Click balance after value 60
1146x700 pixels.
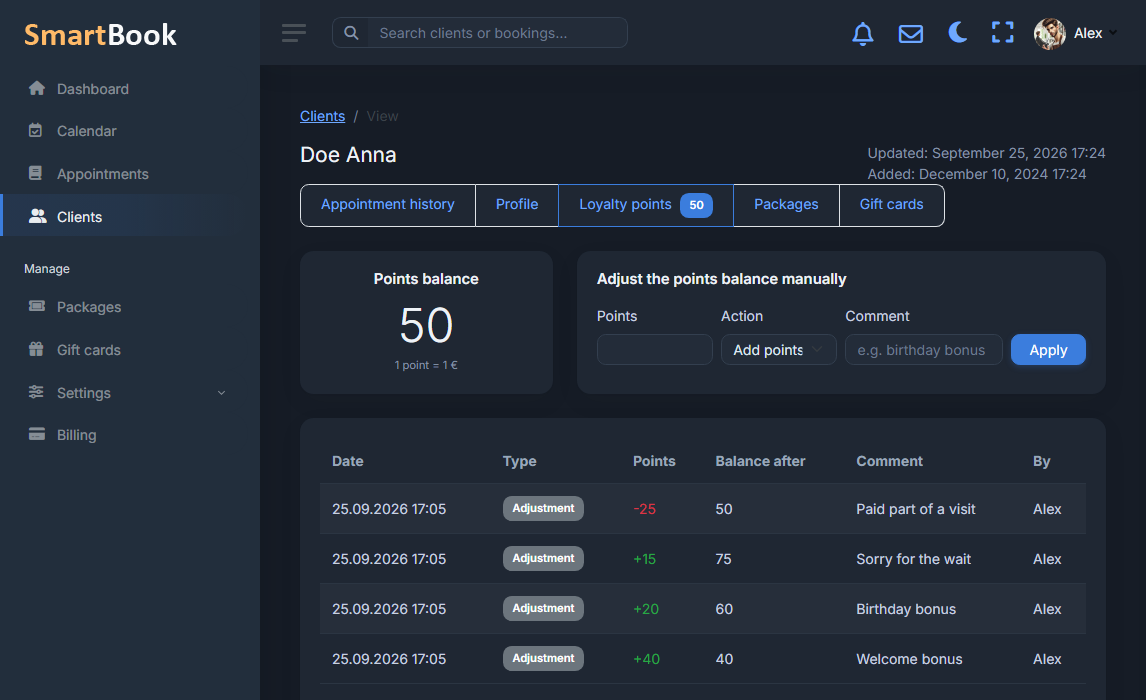[x=724, y=609]
